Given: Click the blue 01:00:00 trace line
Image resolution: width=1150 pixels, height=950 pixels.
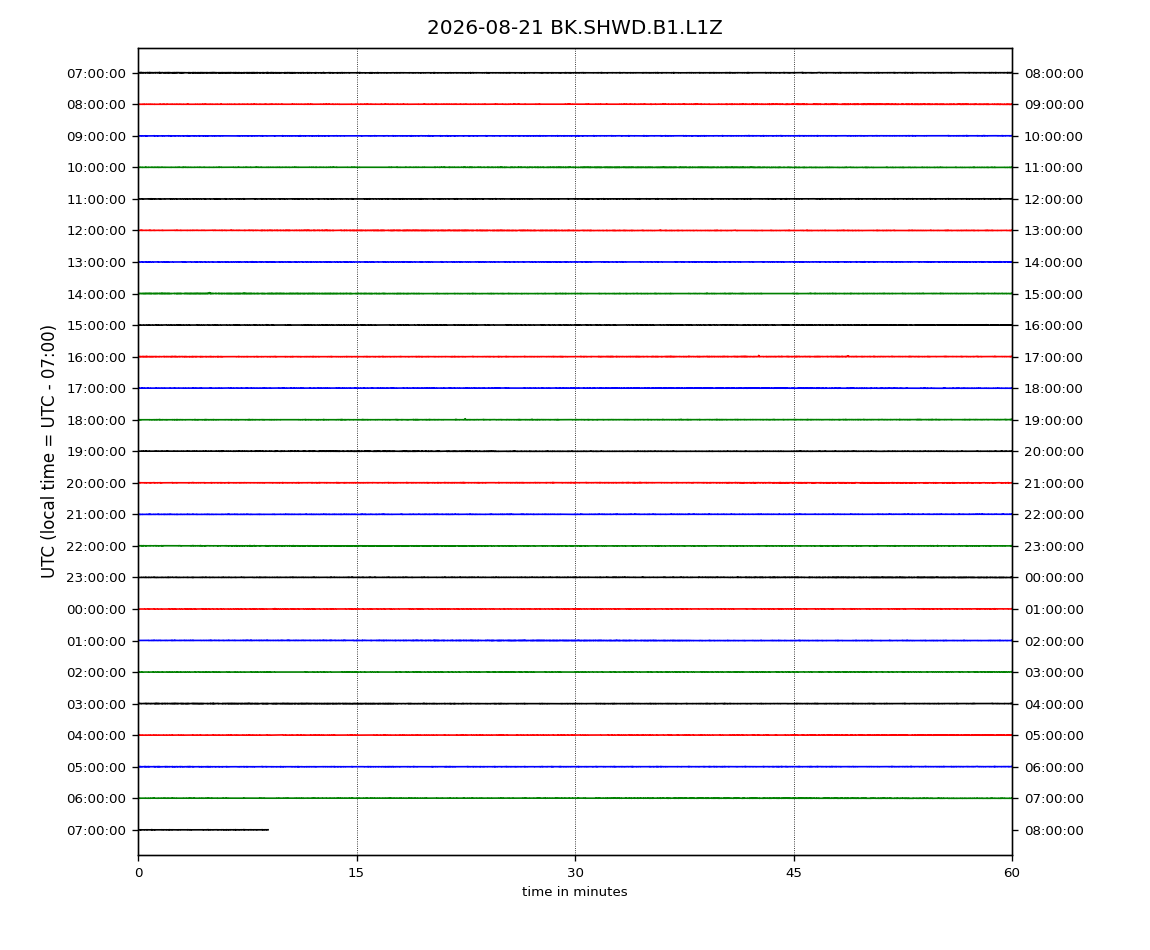Looking at the screenshot, I should point(575,640).
